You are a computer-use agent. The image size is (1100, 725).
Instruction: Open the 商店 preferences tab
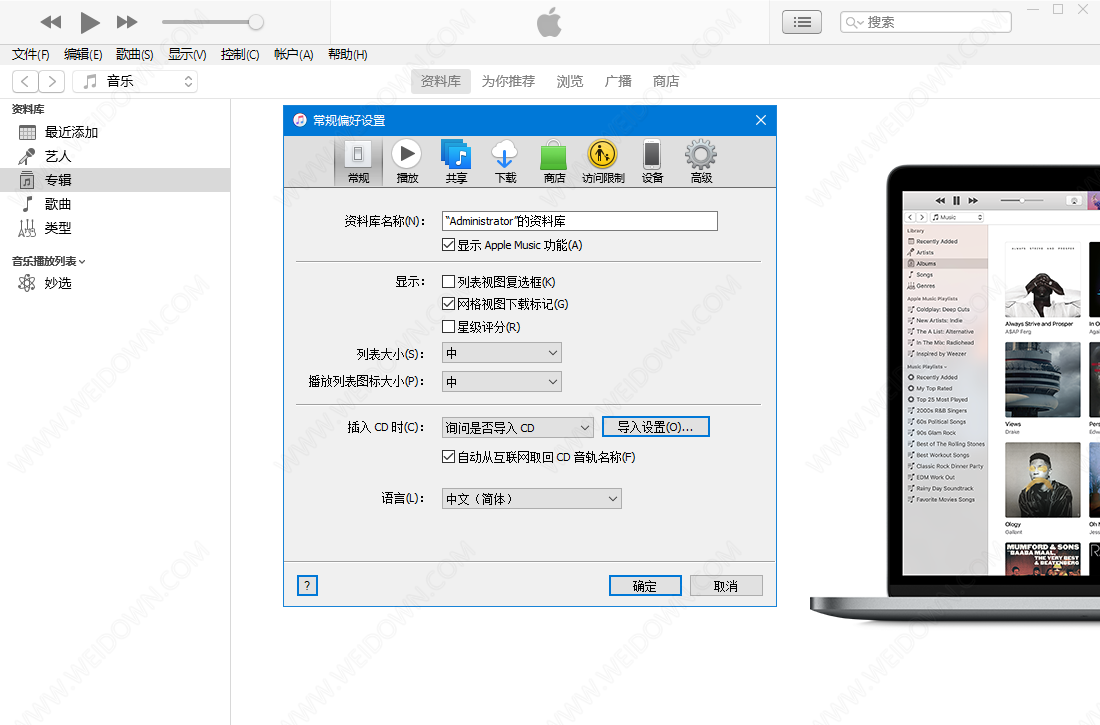coord(554,162)
